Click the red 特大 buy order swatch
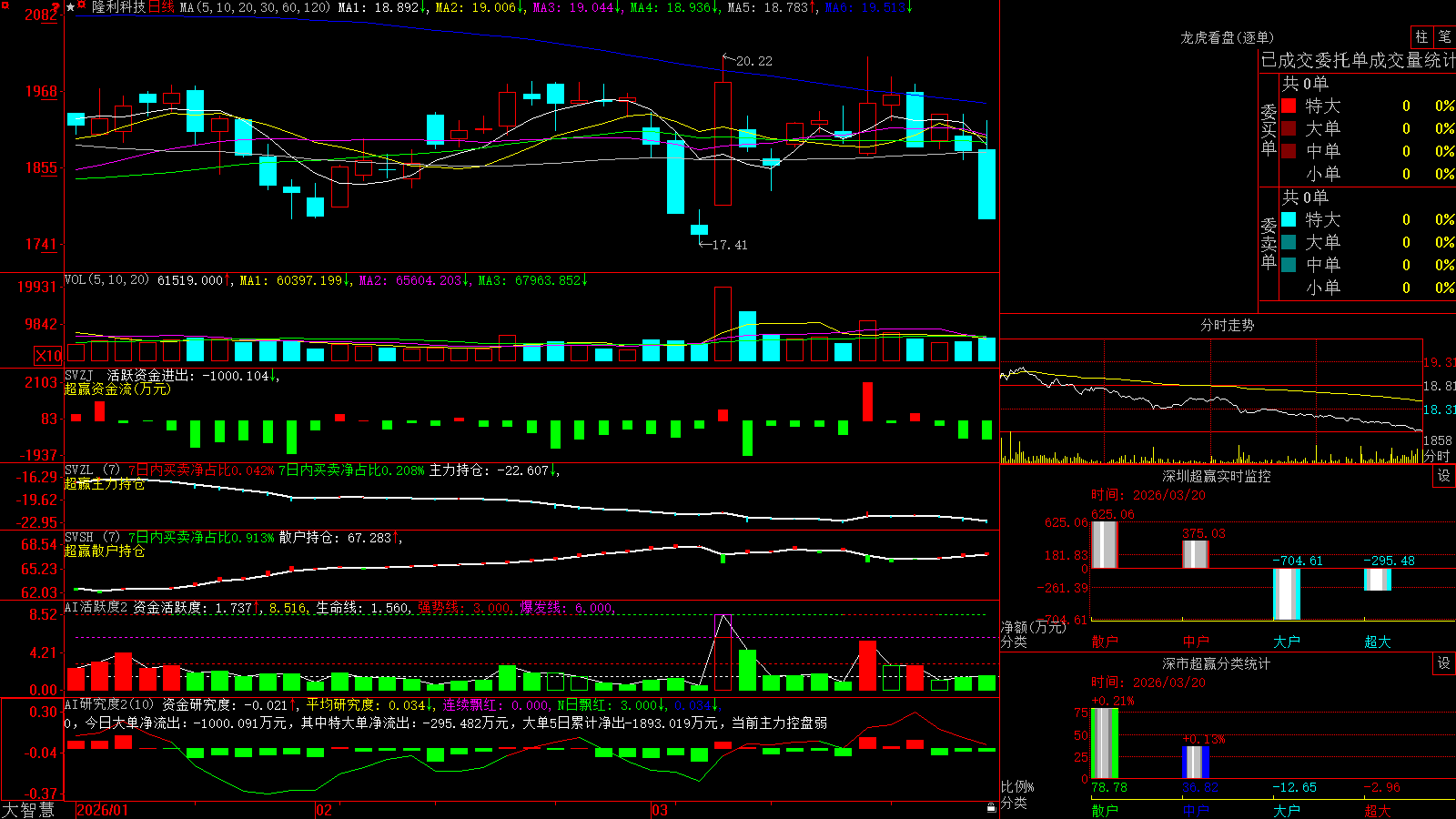This screenshot has height=819, width=1456. [x=1289, y=106]
